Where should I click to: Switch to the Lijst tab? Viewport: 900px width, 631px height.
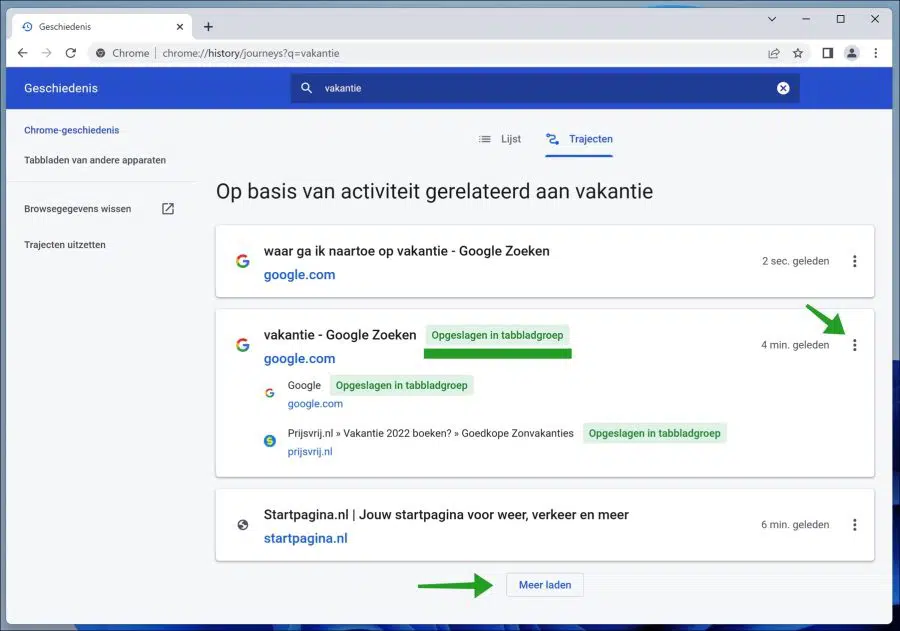click(x=500, y=139)
